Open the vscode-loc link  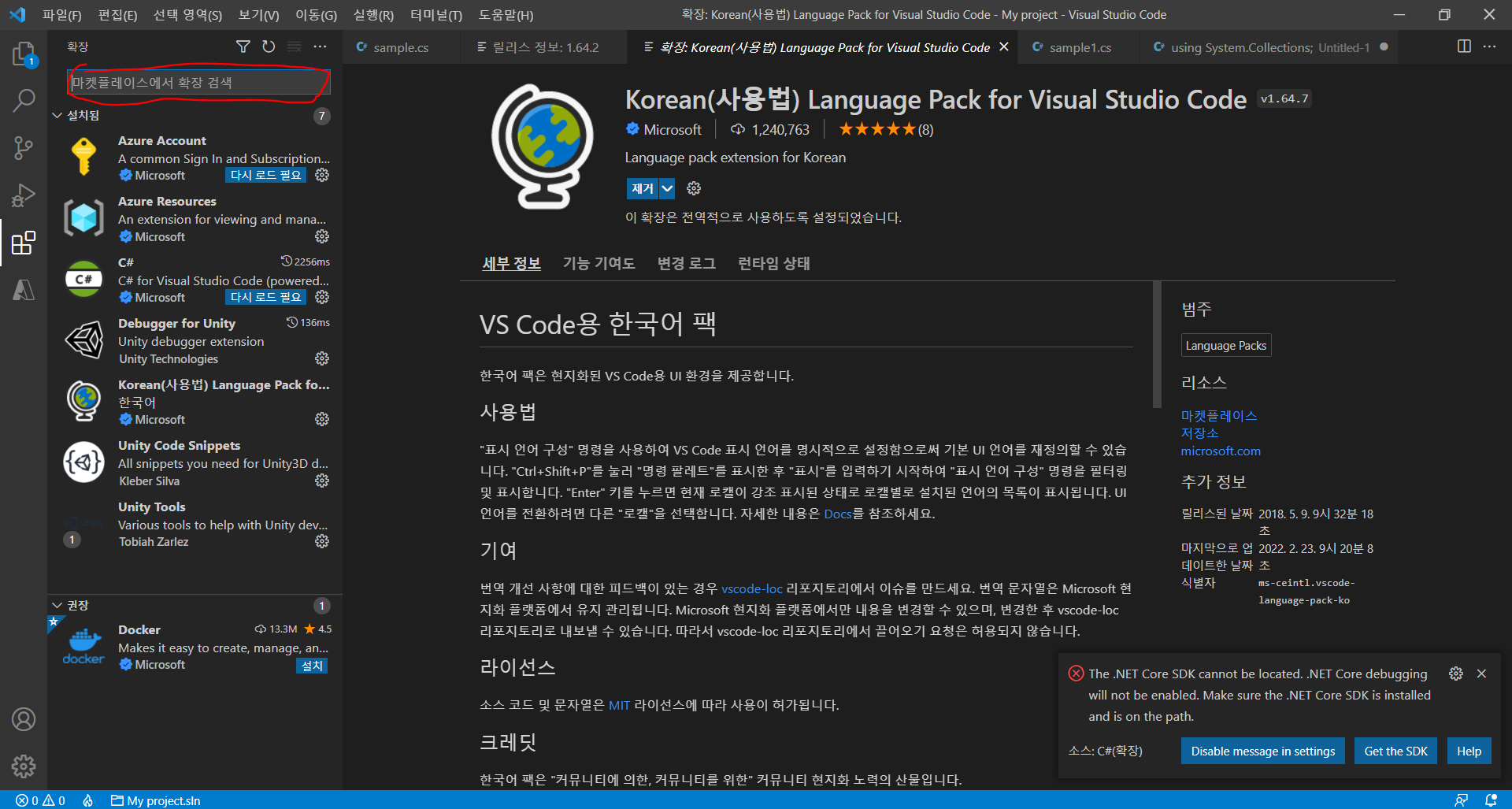[752, 588]
